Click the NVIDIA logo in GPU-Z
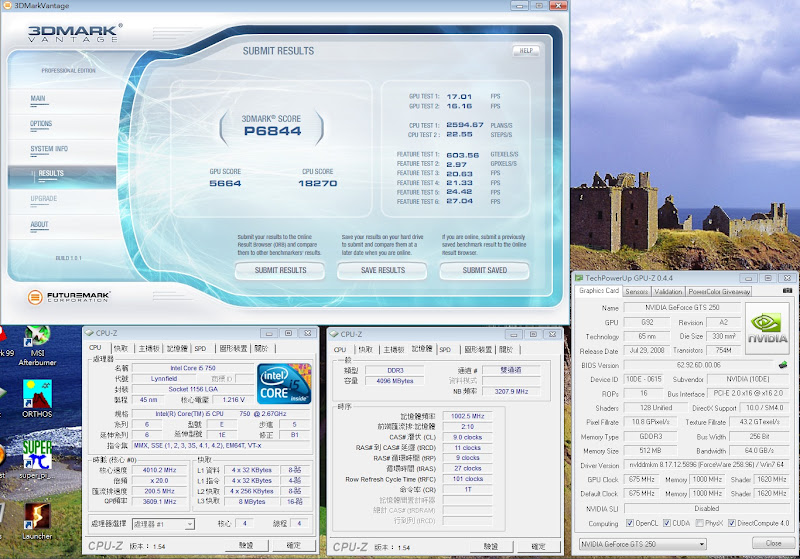Screen dimensions: 800x559 click(x=770, y=331)
